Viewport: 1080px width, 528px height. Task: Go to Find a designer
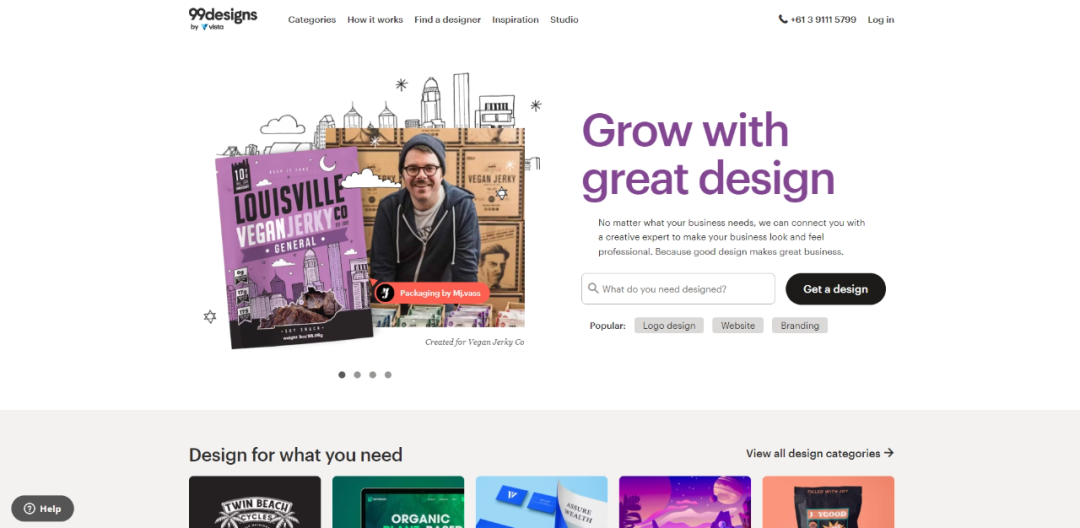[x=448, y=20]
